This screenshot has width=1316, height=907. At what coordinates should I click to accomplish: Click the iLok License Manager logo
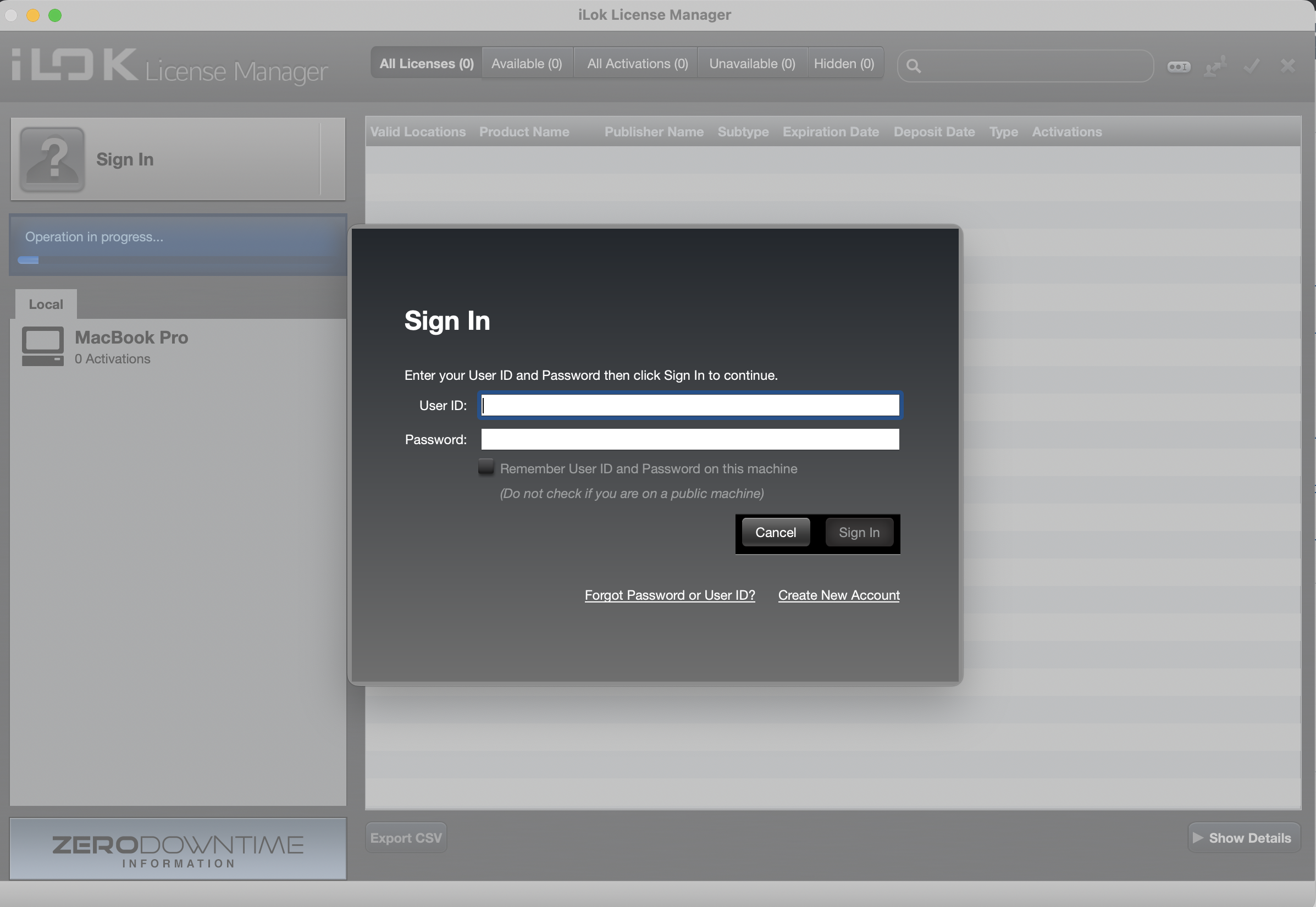pos(169,67)
